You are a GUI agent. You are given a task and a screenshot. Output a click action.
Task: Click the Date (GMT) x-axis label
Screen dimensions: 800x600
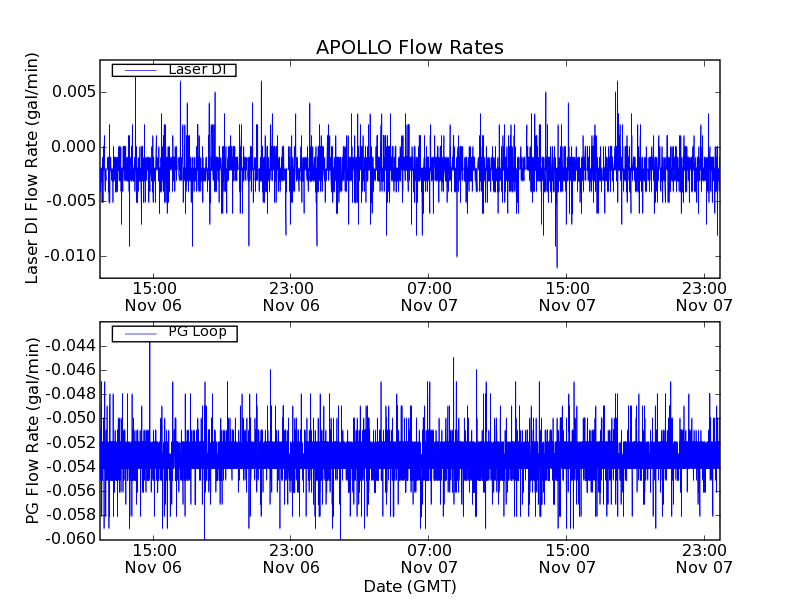point(409,586)
